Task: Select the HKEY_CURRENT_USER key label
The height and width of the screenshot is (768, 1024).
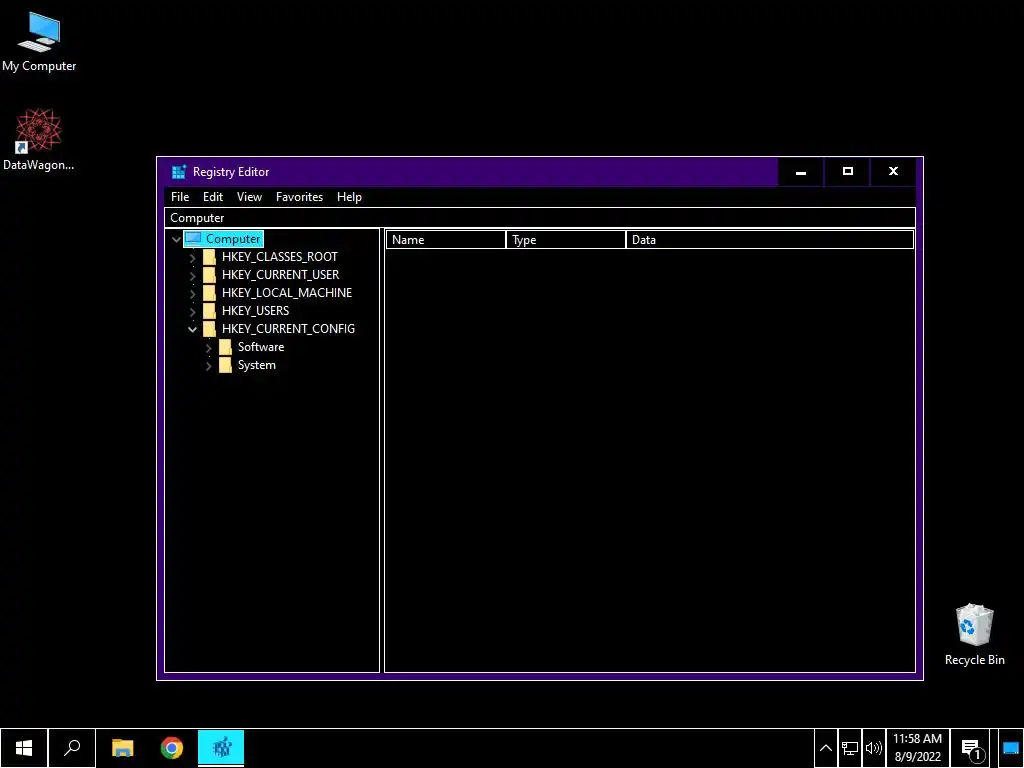Action: click(x=280, y=274)
